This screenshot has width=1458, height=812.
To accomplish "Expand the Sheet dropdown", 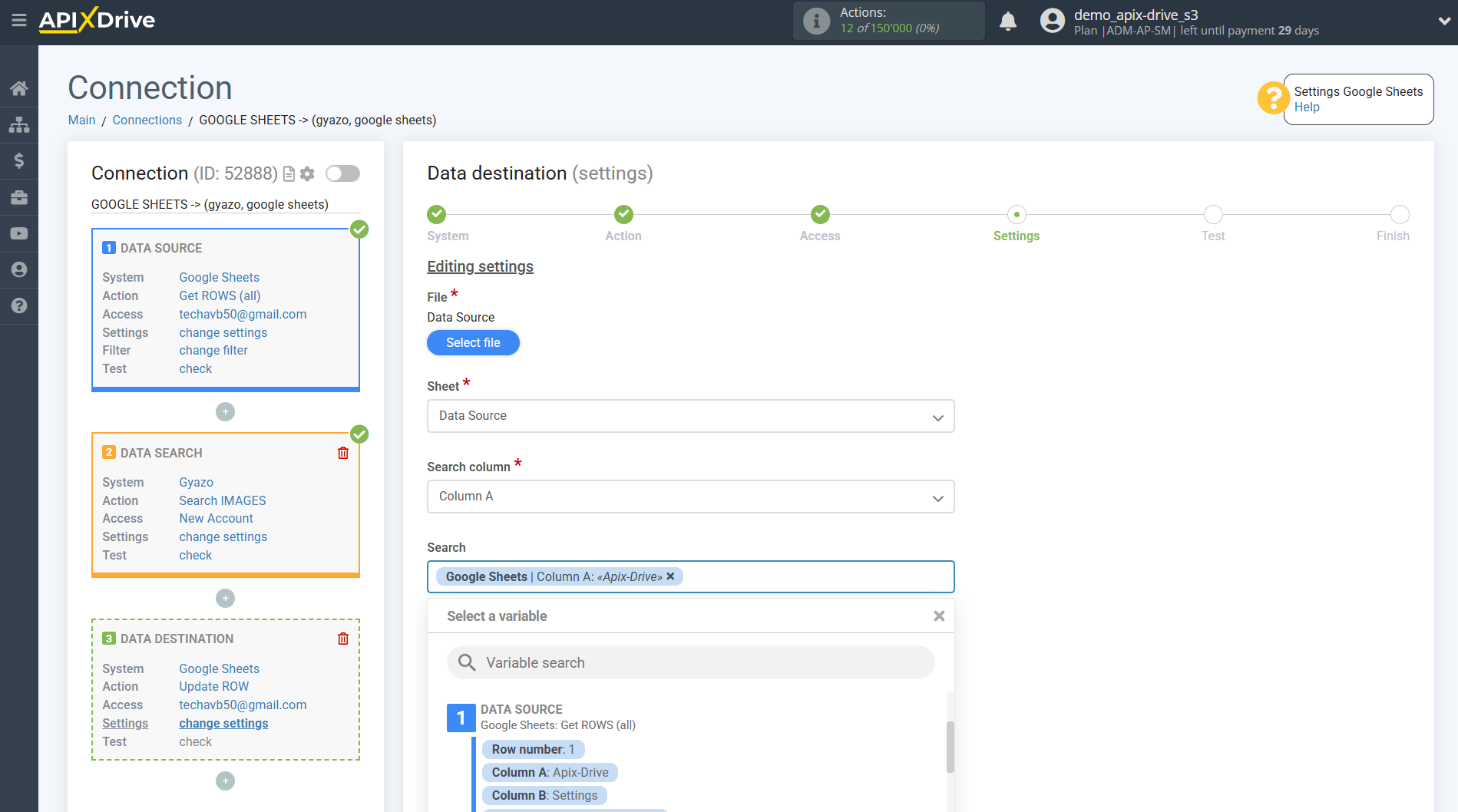I will tap(690, 416).
